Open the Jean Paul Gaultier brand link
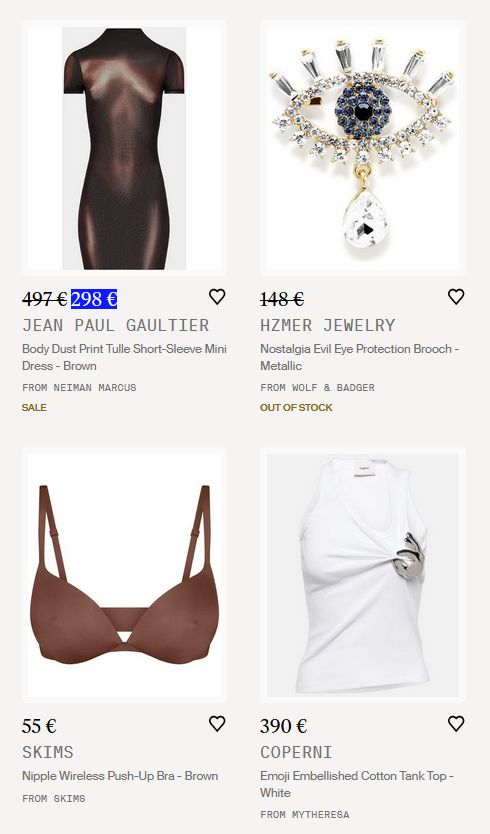The width and height of the screenshot is (490, 834). (115, 325)
